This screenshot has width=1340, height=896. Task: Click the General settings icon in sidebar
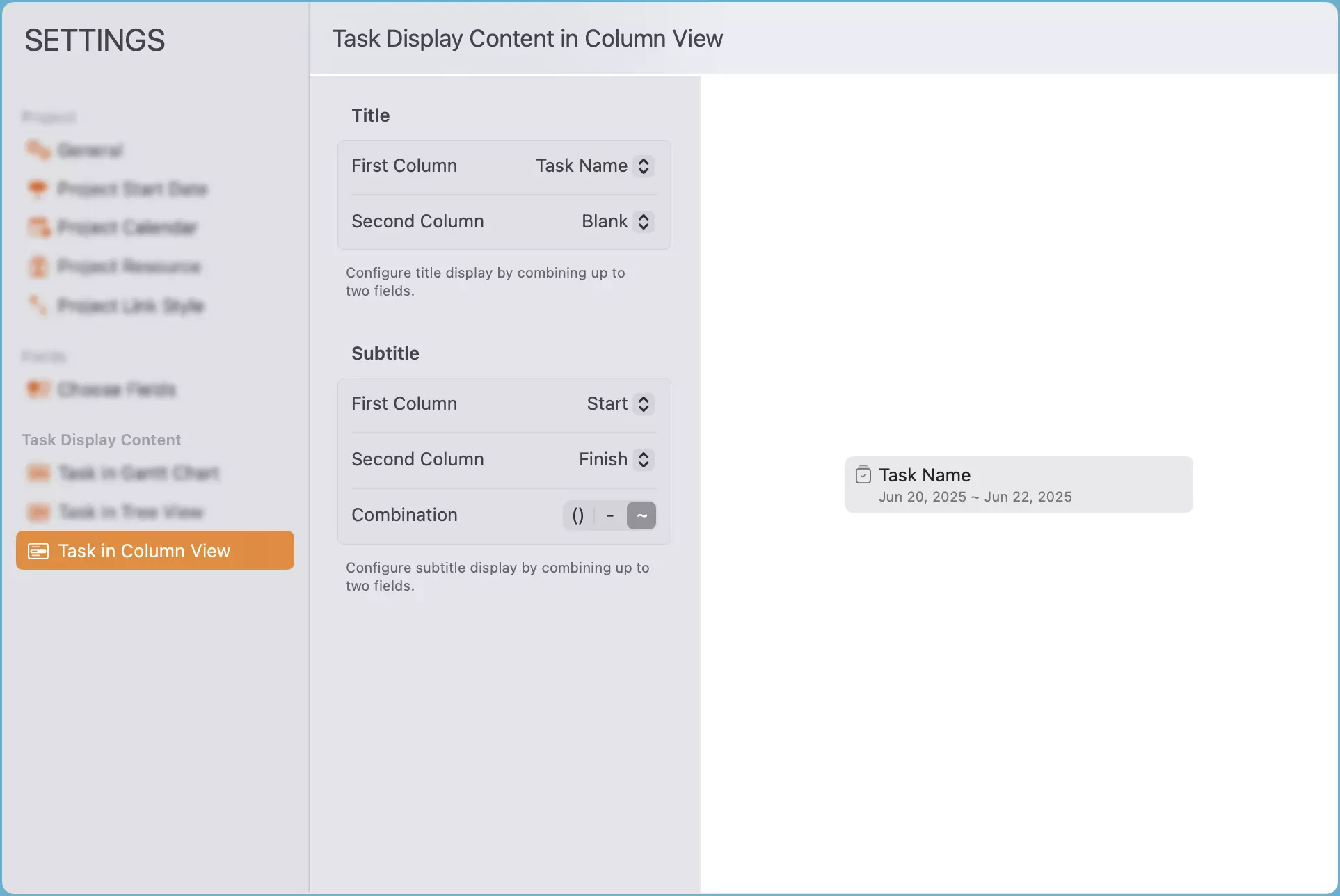(x=38, y=150)
